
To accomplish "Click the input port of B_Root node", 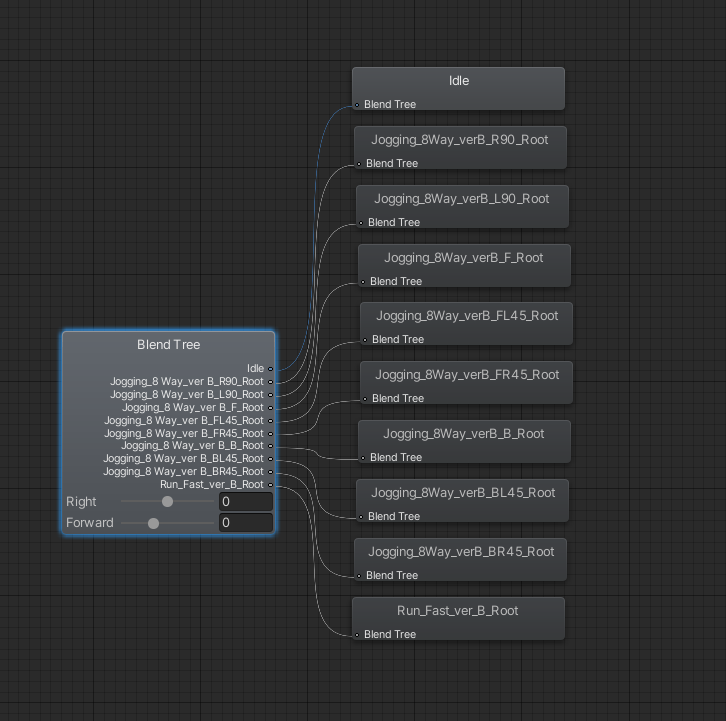I will [x=363, y=458].
